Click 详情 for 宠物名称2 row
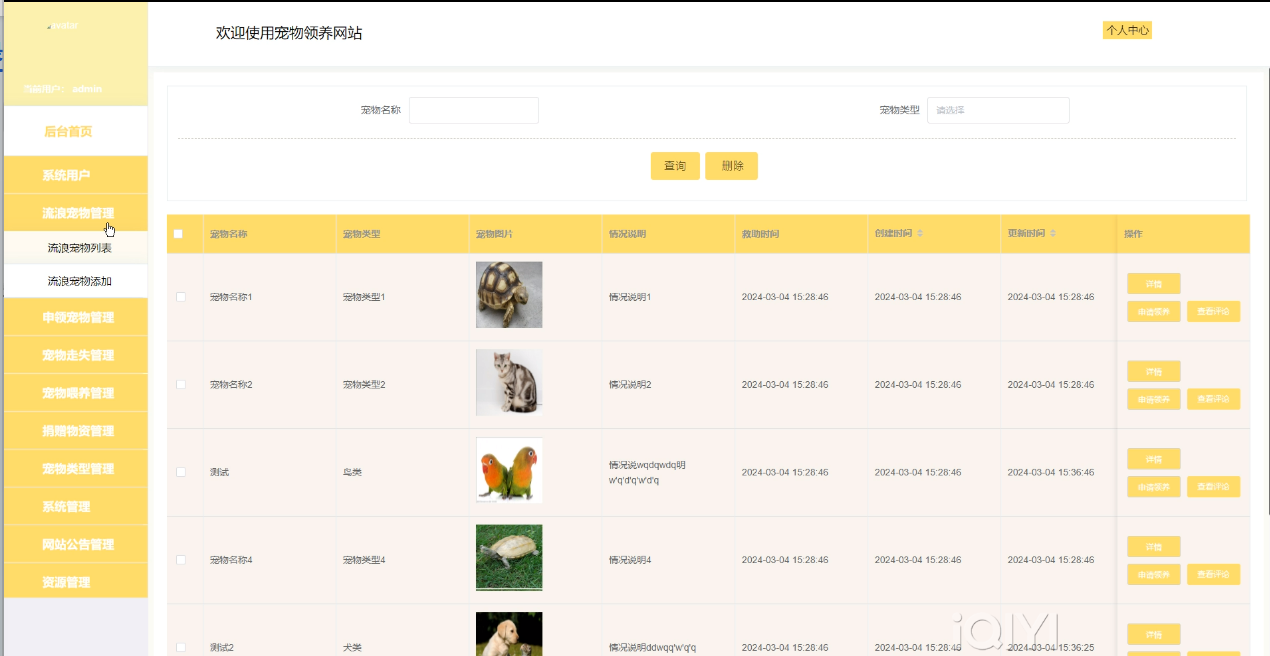Viewport: 1270px width, 656px height. (1154, 371)
